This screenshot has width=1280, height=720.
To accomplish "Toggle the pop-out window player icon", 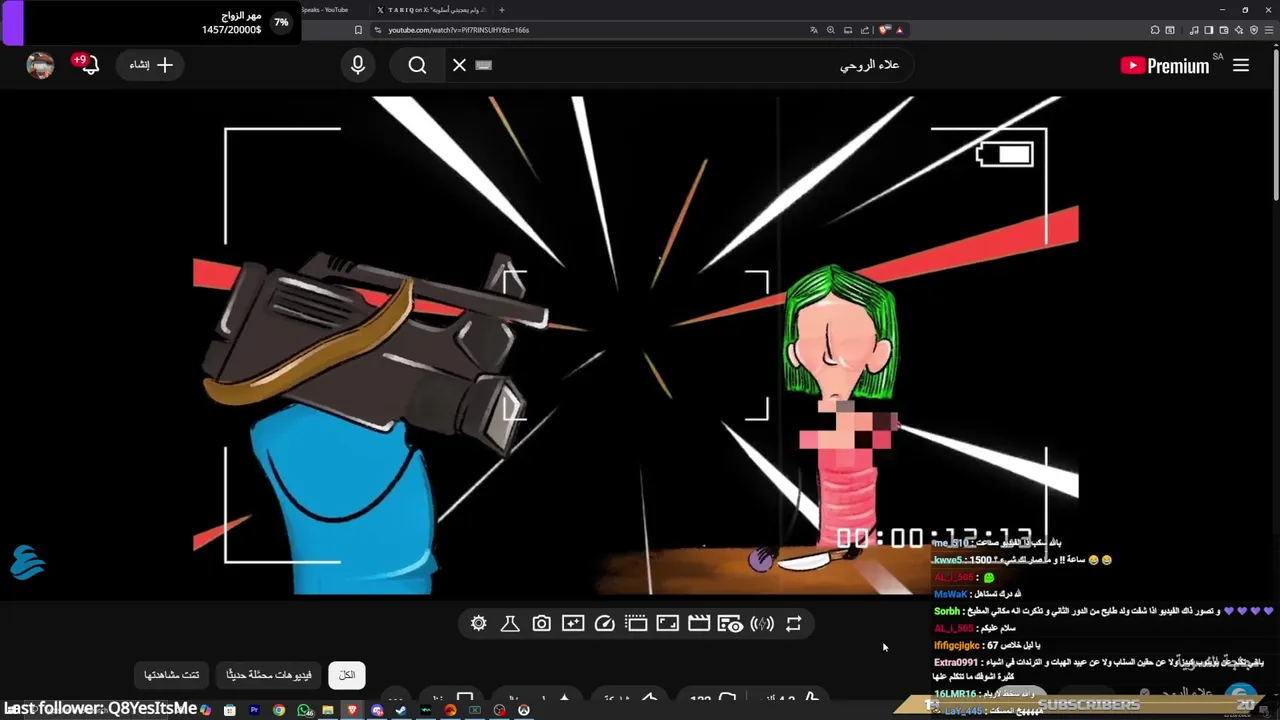I will [x=636, y=624].
